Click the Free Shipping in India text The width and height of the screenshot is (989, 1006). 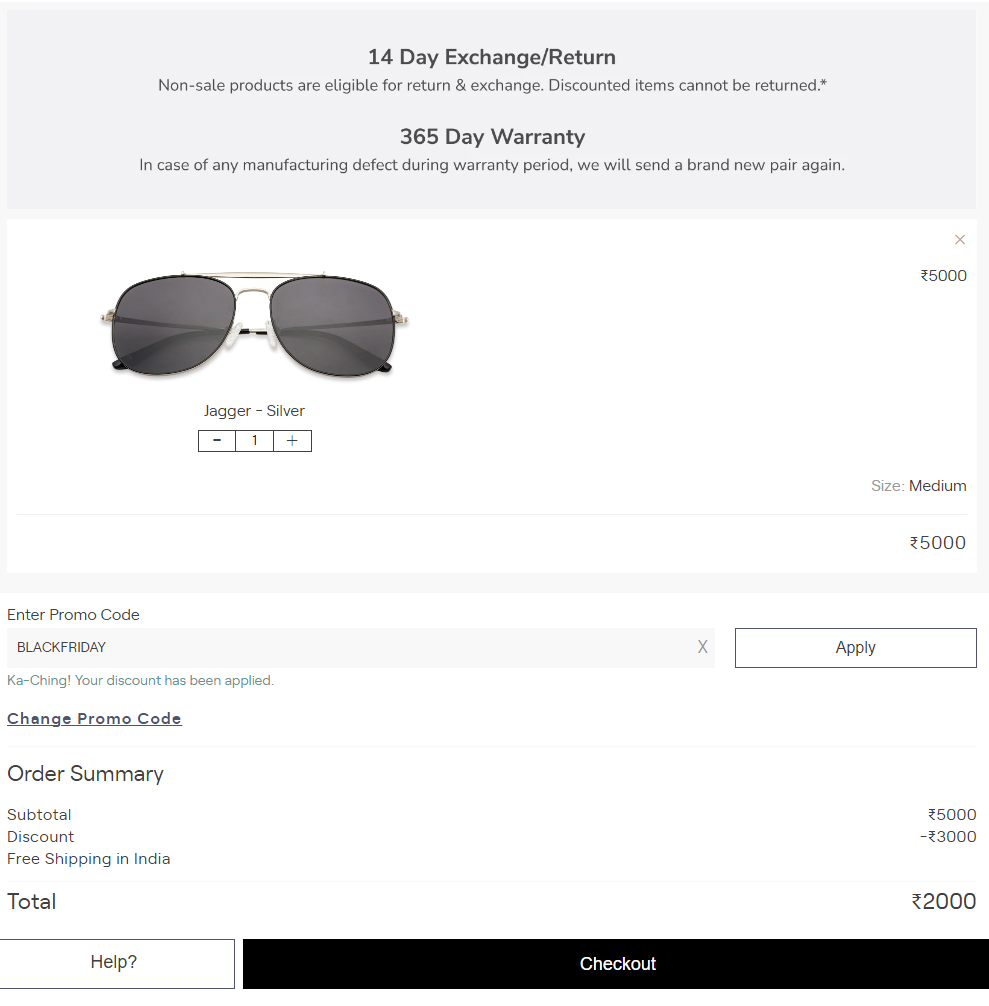tap(88, 858)
